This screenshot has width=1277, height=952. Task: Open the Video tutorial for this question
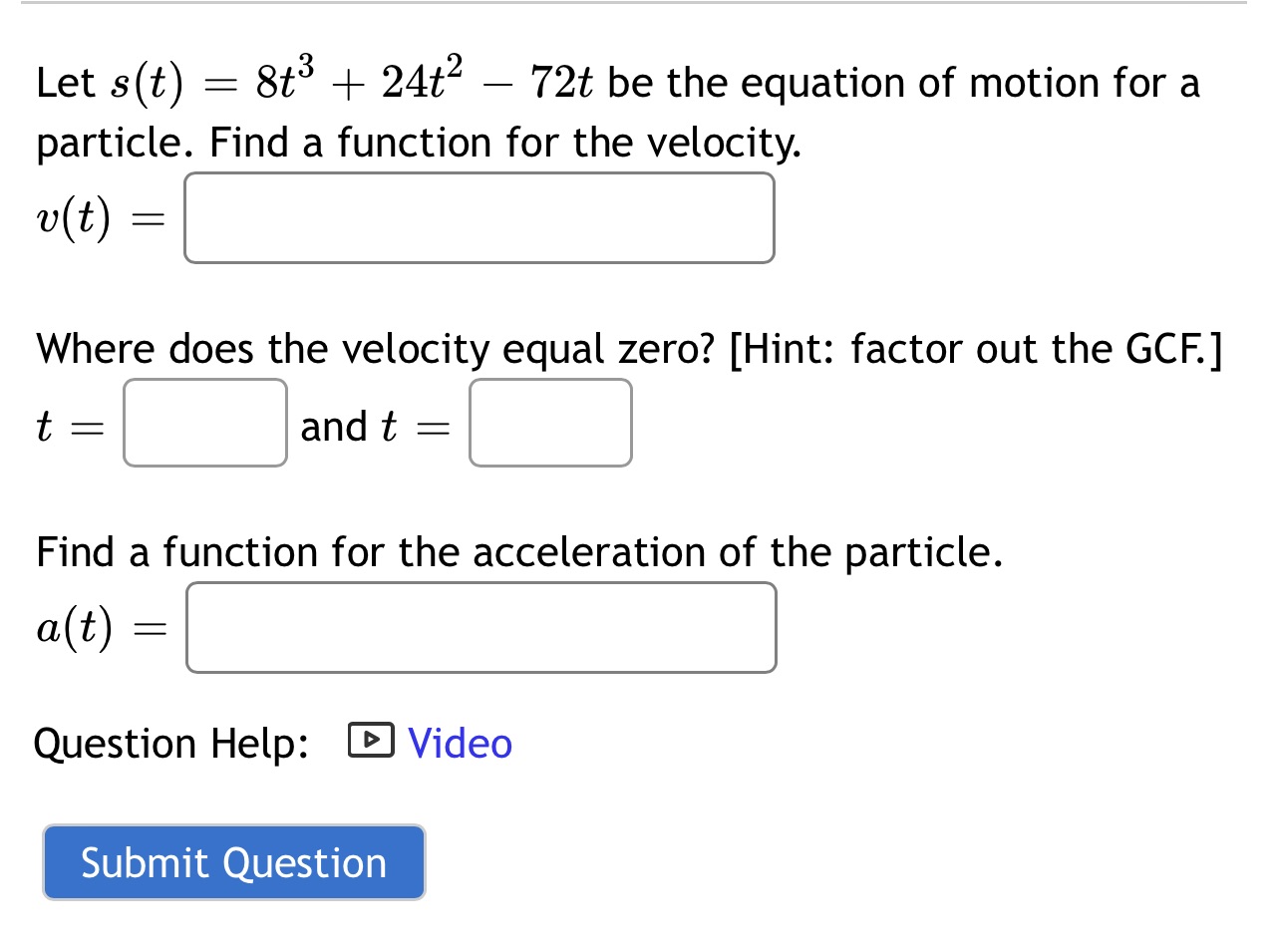point(459,743)
